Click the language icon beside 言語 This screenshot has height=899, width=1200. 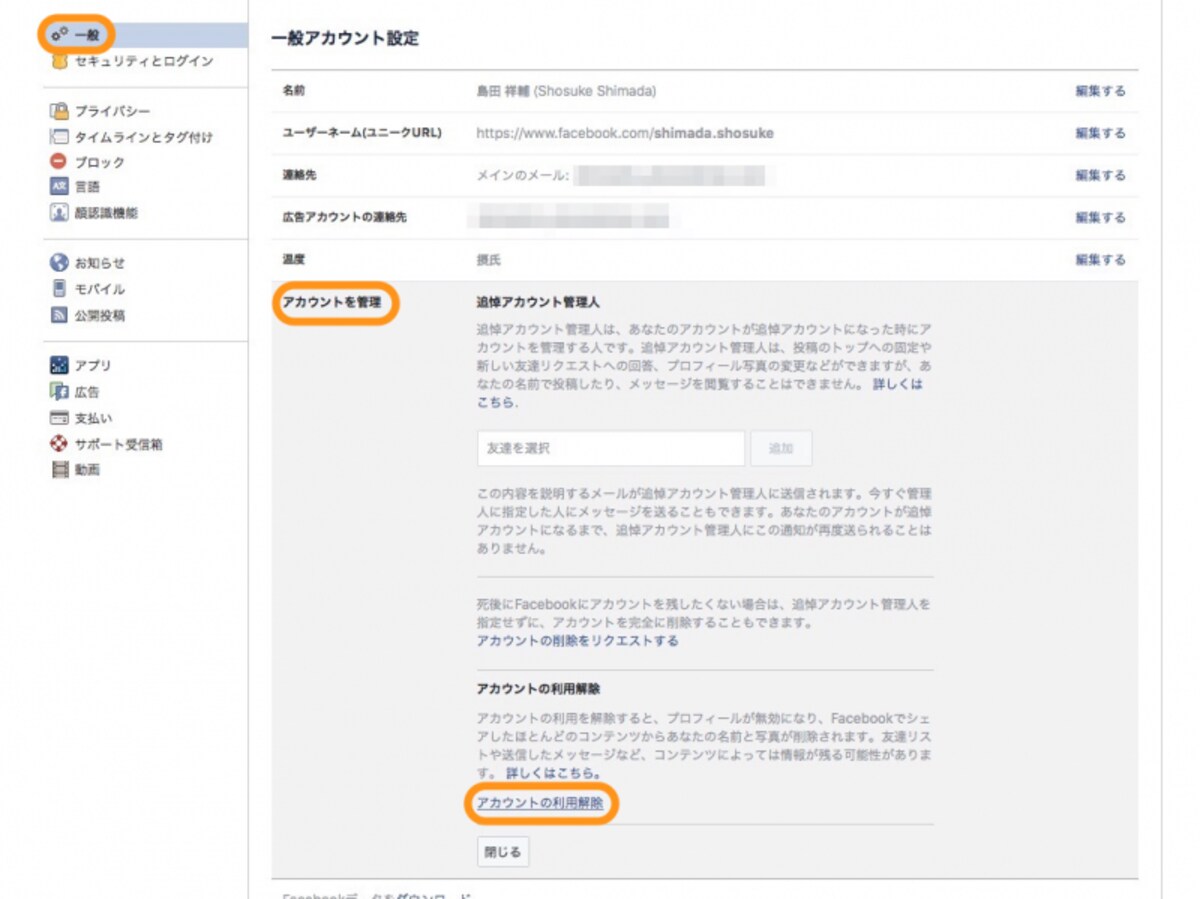coord(59,186)
